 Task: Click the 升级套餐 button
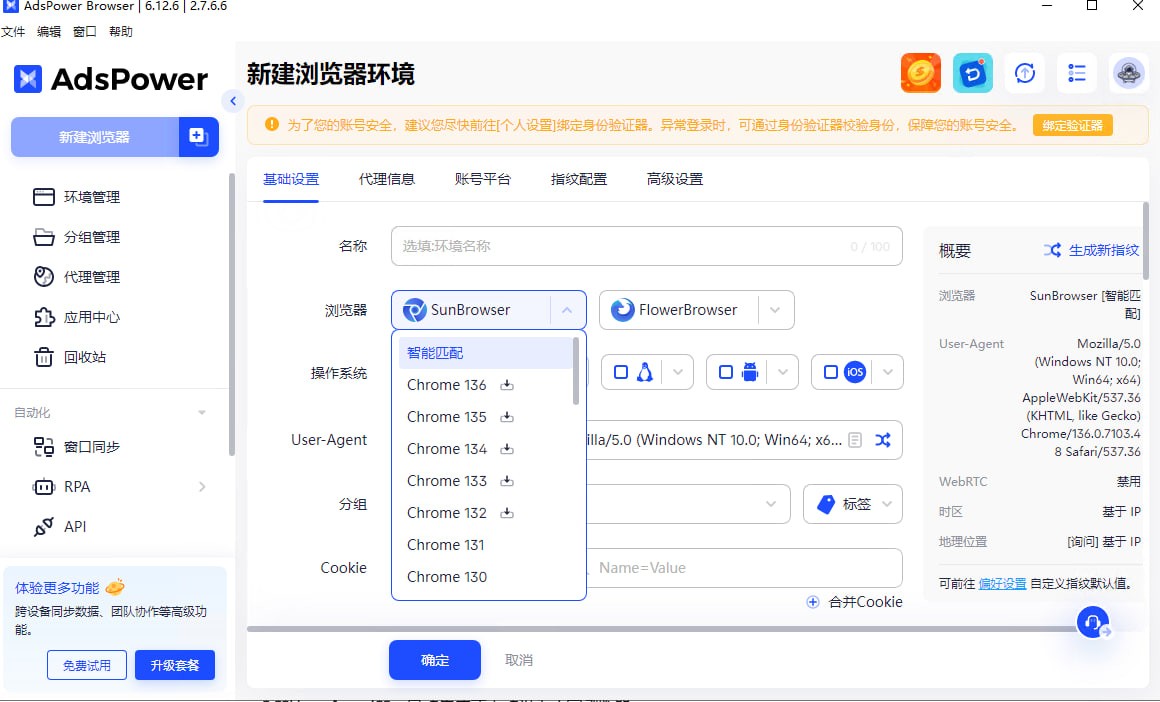point(175,665)
